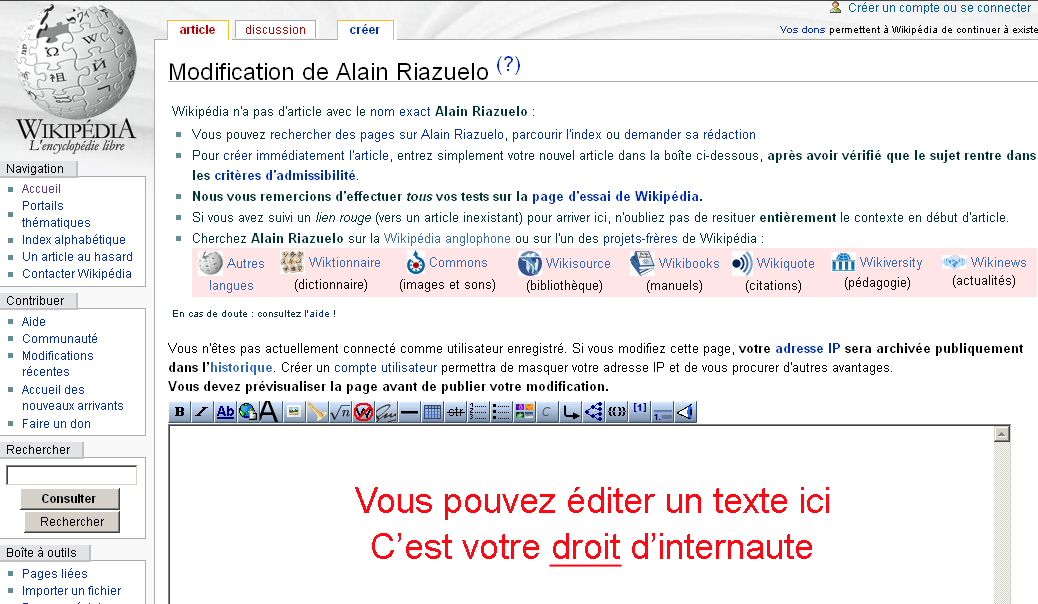
Task: Open the Wikinews link
Action: (x=998, y=262)
